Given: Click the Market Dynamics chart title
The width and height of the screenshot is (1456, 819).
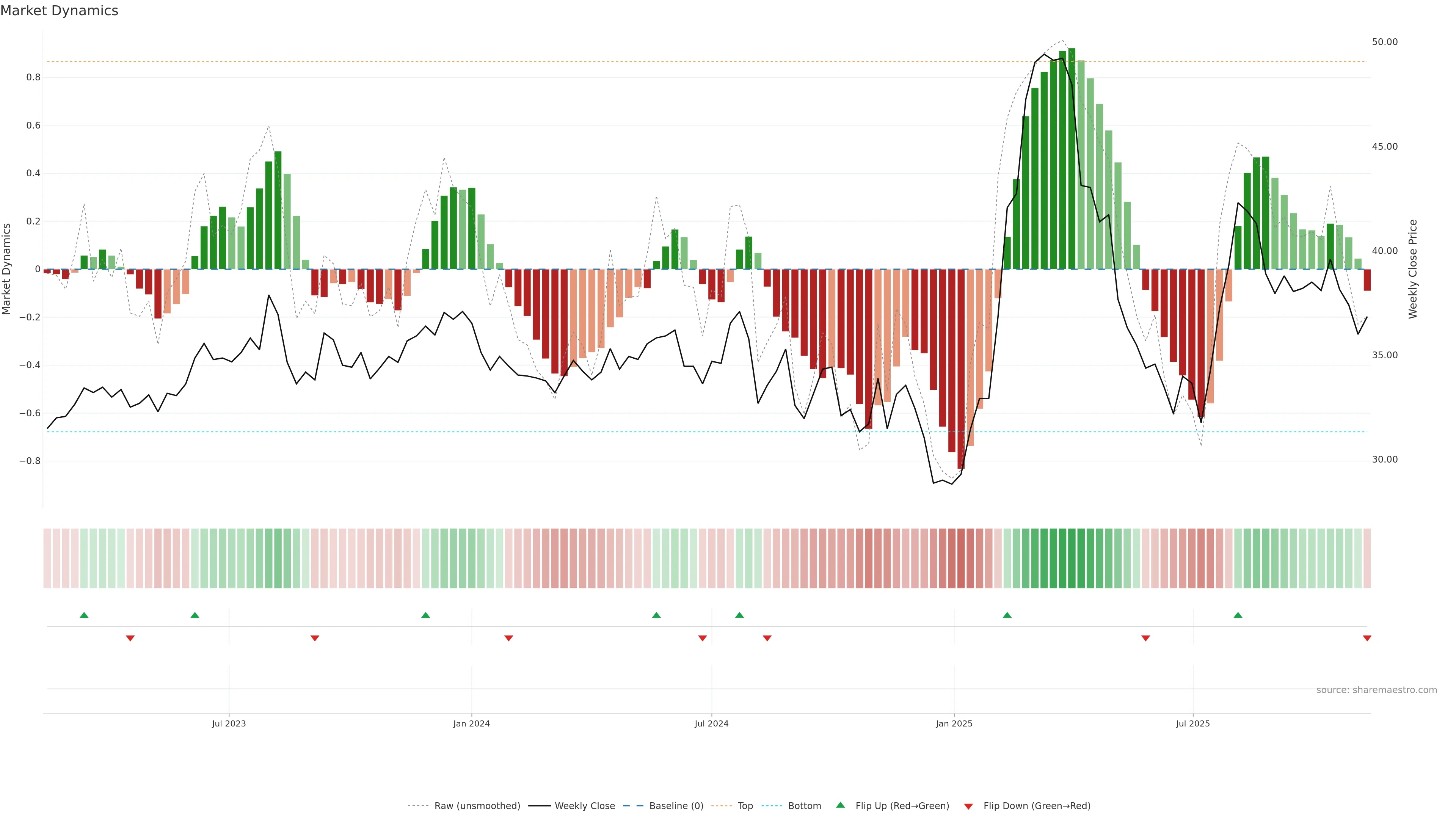Looking at the screenshot, I should 60,11.
